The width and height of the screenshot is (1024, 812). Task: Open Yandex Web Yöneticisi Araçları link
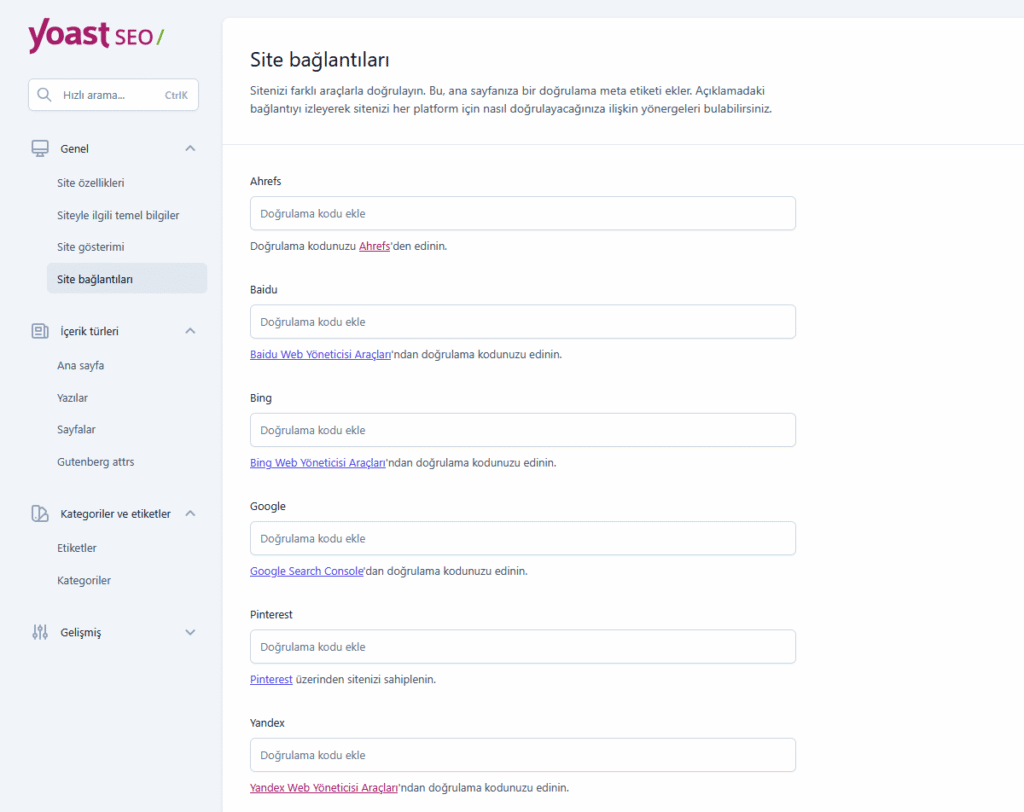[323, 788]
